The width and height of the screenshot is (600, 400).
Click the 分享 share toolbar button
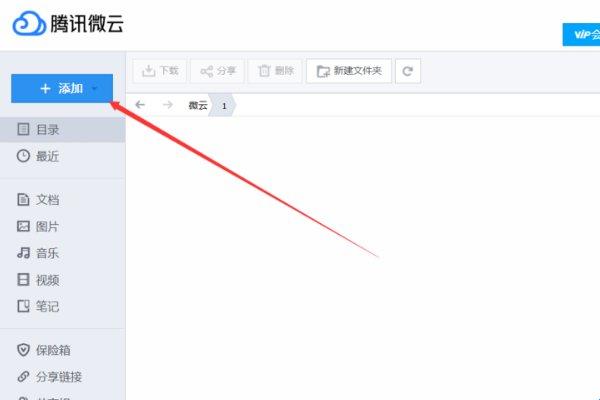point(217,71)
